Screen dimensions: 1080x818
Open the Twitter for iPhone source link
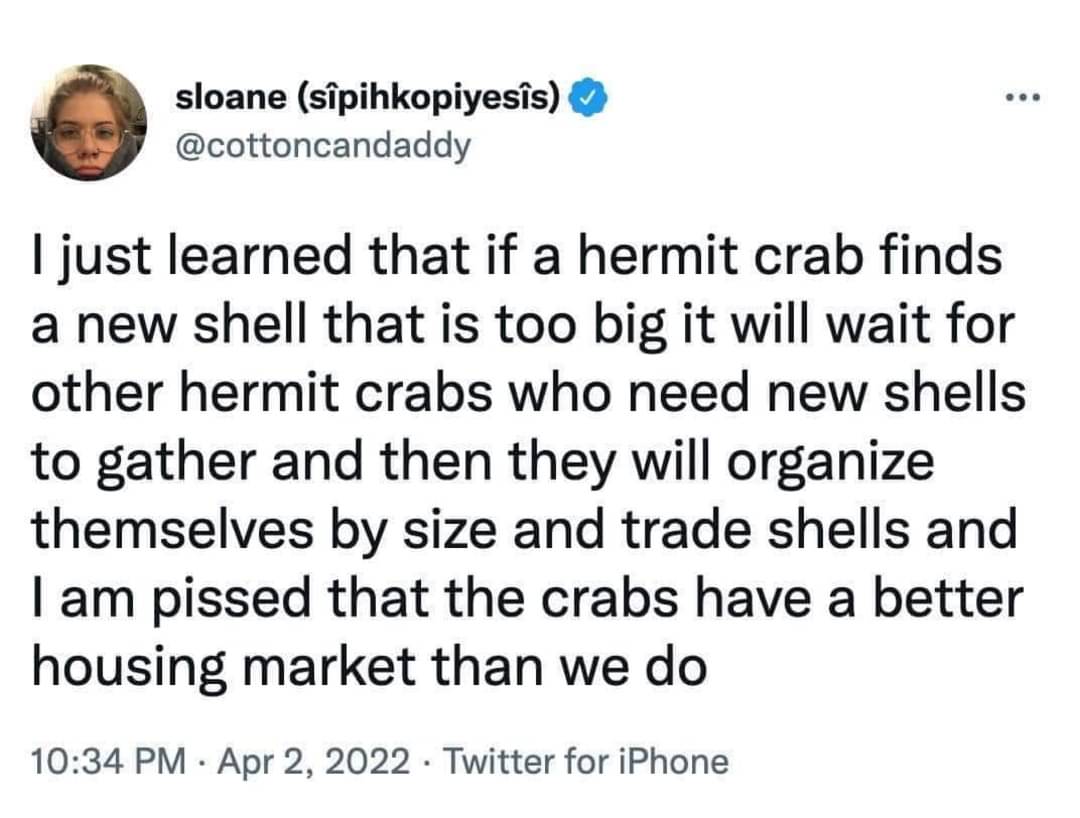[585, 762]
